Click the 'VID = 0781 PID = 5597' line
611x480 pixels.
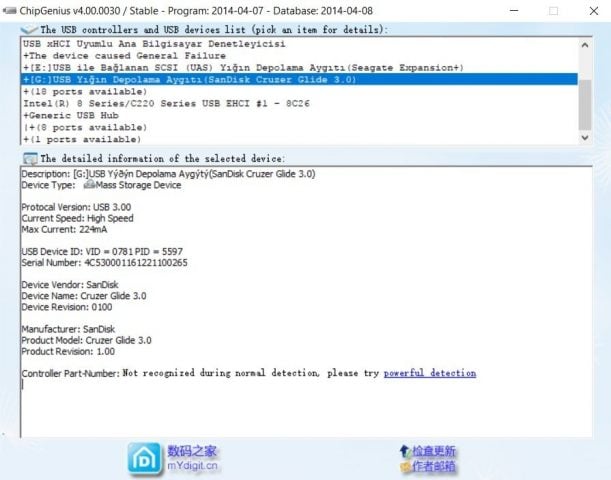102,252
